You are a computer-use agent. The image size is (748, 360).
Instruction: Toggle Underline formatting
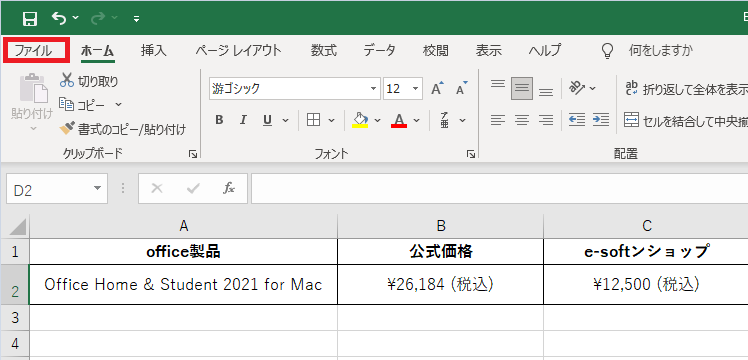tap(268, 120)
